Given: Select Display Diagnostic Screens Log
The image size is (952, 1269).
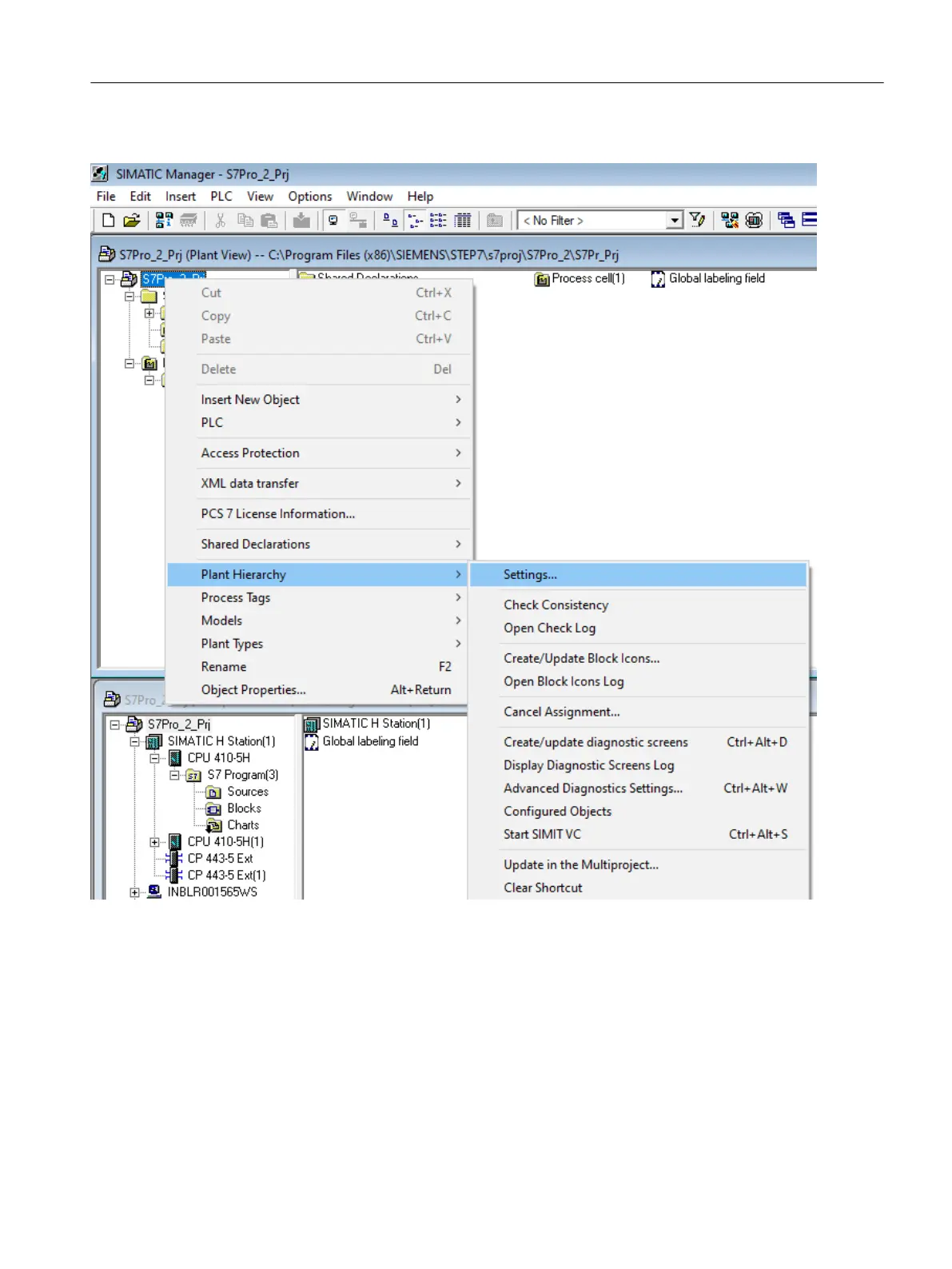Looking at the screenshot, I should click(638, 766).
